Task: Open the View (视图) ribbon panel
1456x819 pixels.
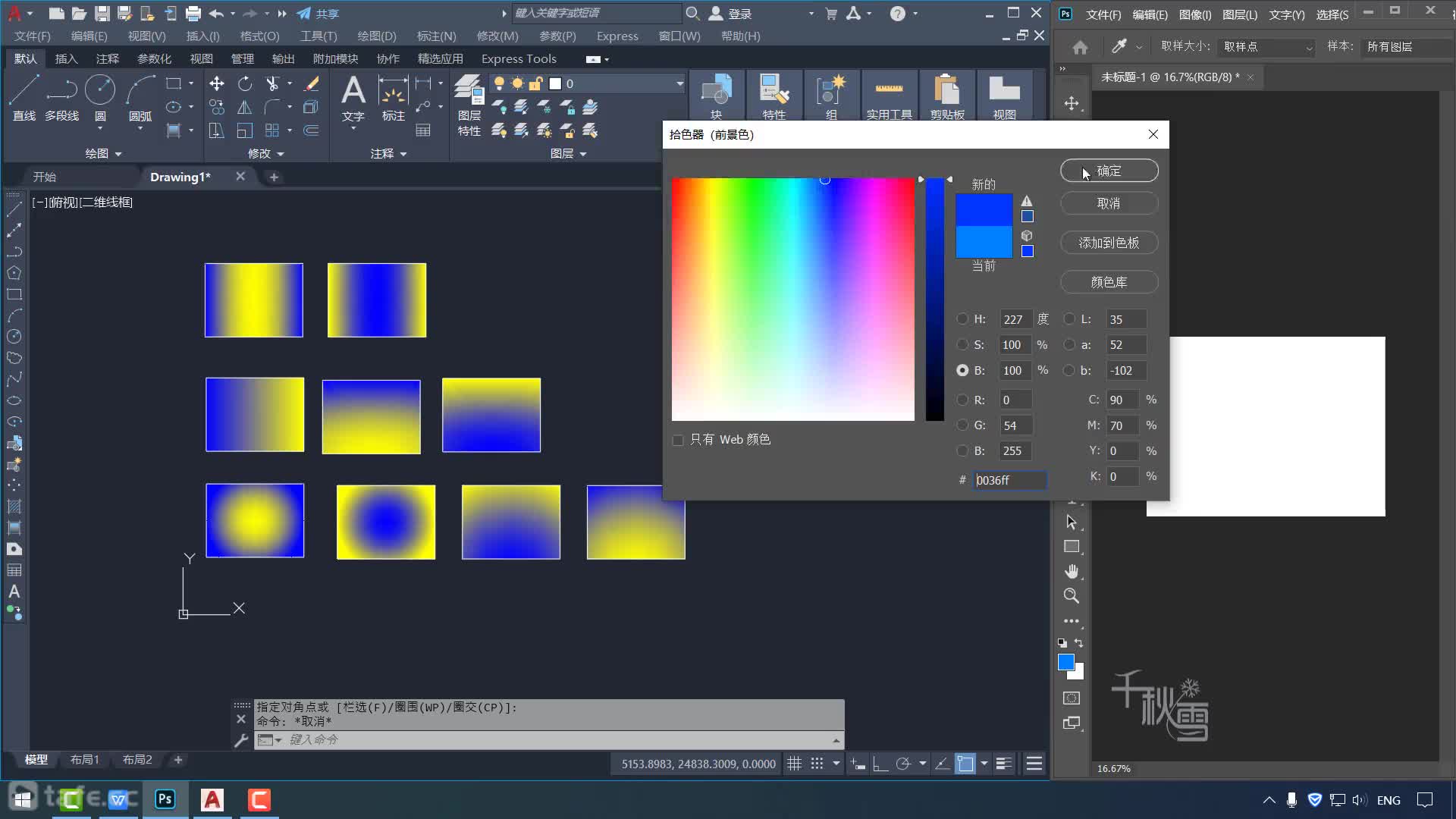Action: point(1004,96)
